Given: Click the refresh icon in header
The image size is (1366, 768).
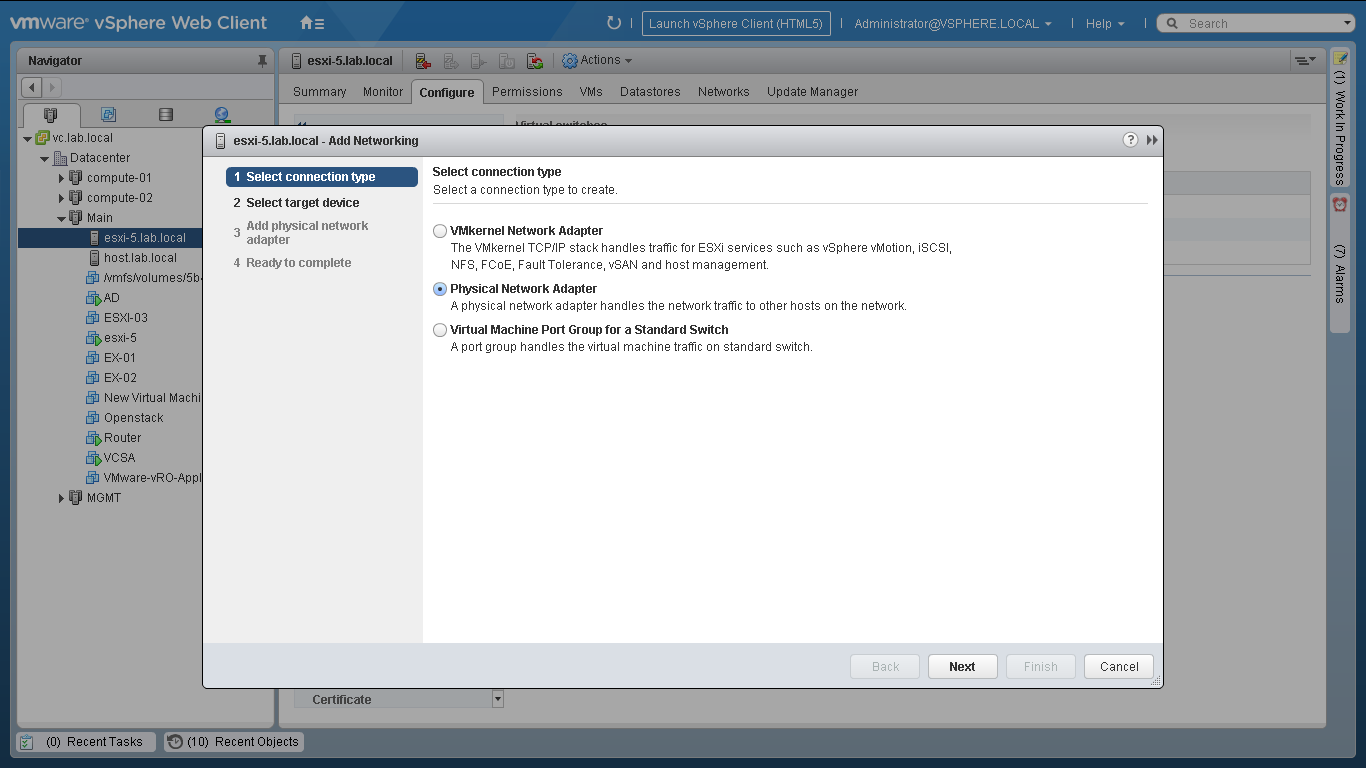Looking at the screenshot, I should click(x=614, y=23).
